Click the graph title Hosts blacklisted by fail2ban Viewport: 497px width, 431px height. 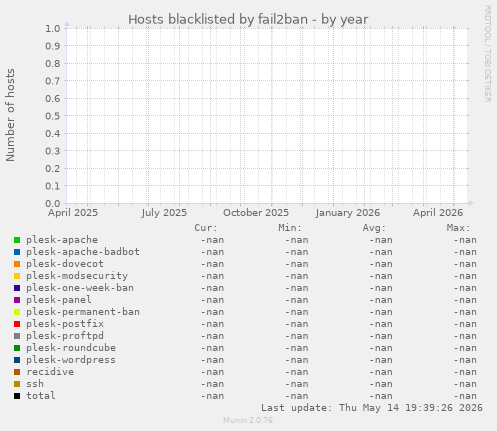pyautogui.click(x=248, y=19)
